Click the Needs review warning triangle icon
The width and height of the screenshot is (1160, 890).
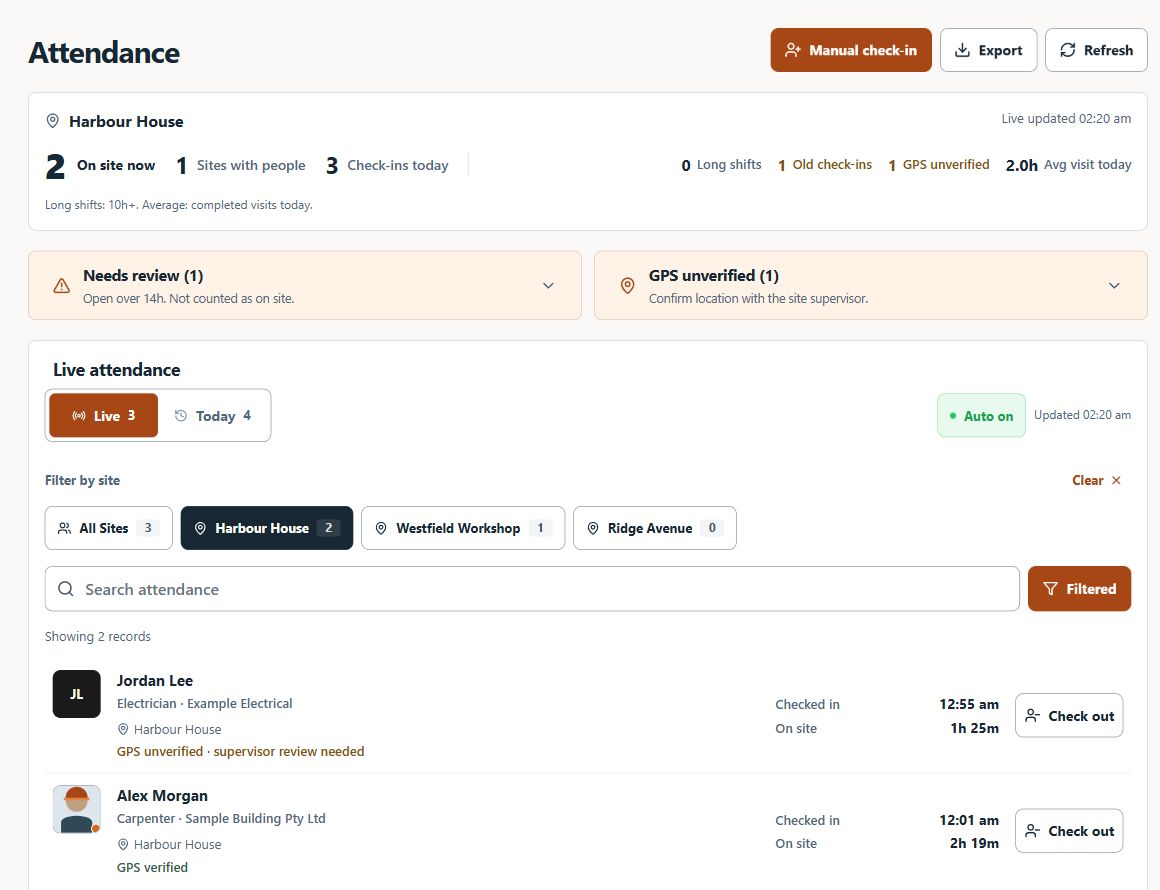click(62, 286)
